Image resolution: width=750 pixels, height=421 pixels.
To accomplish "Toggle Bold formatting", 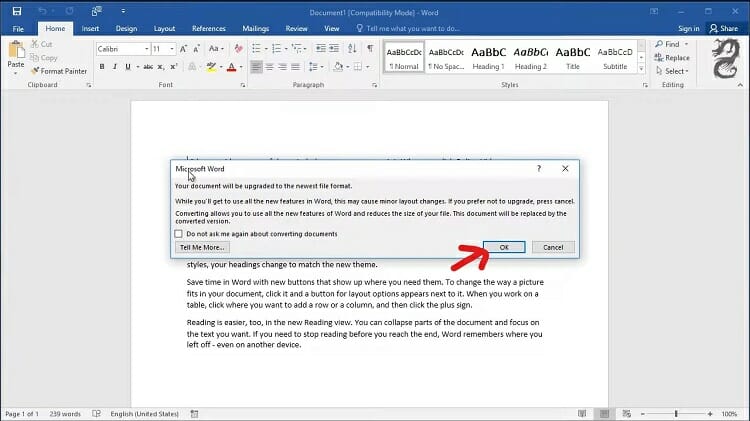I will point(102,66).
